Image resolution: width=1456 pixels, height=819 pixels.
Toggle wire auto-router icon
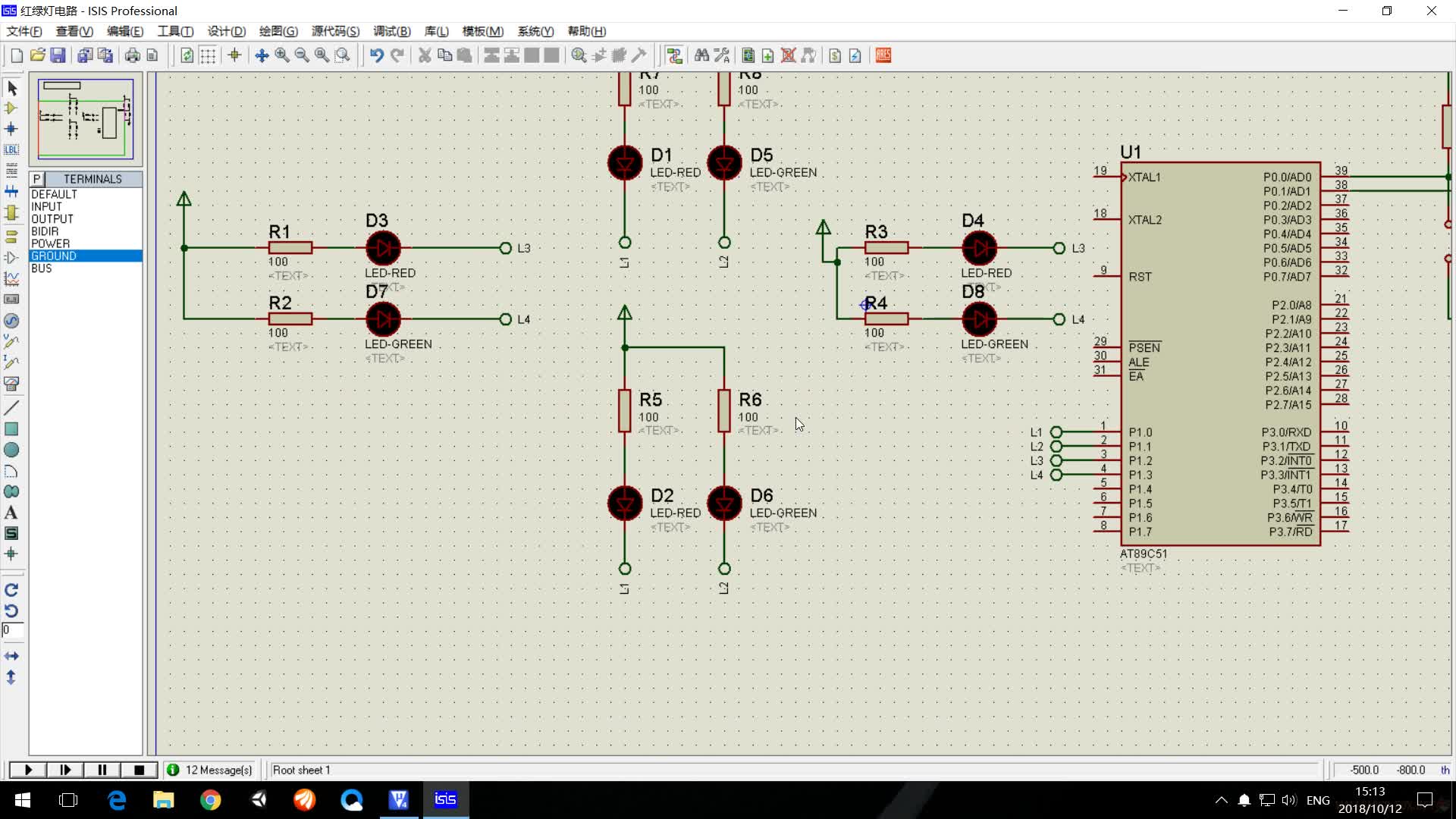(x=674, y=55)
